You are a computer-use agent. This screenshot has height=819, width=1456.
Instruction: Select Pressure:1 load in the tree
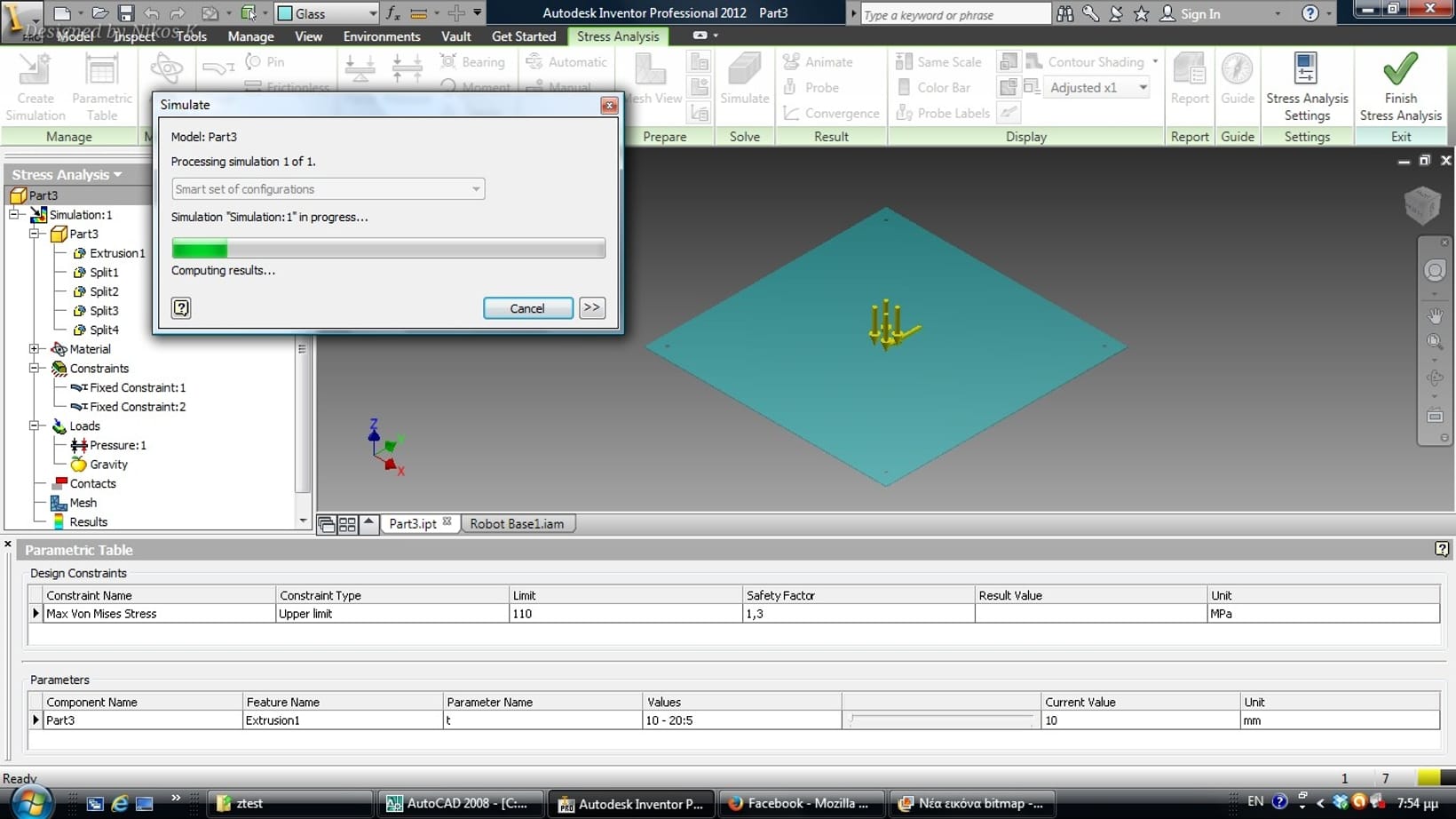coord(117,445)
